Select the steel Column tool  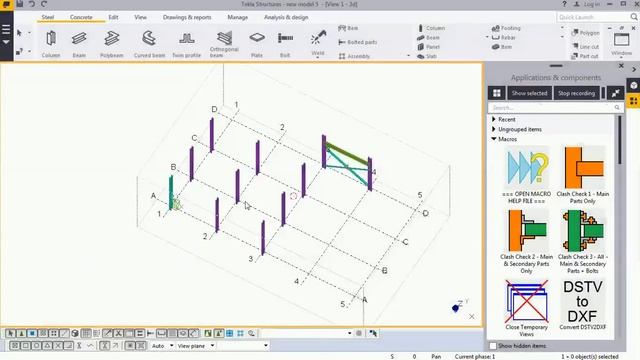point(51,43)
